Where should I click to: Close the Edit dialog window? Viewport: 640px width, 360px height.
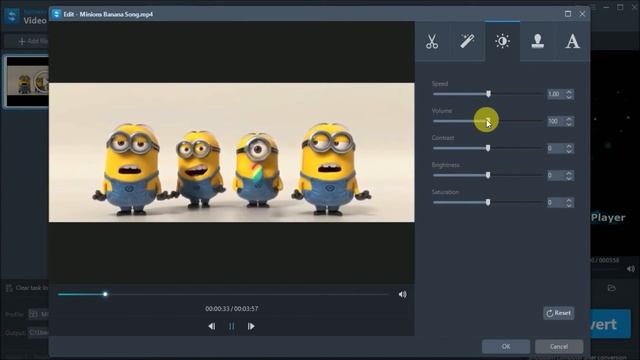pos(582,14)
